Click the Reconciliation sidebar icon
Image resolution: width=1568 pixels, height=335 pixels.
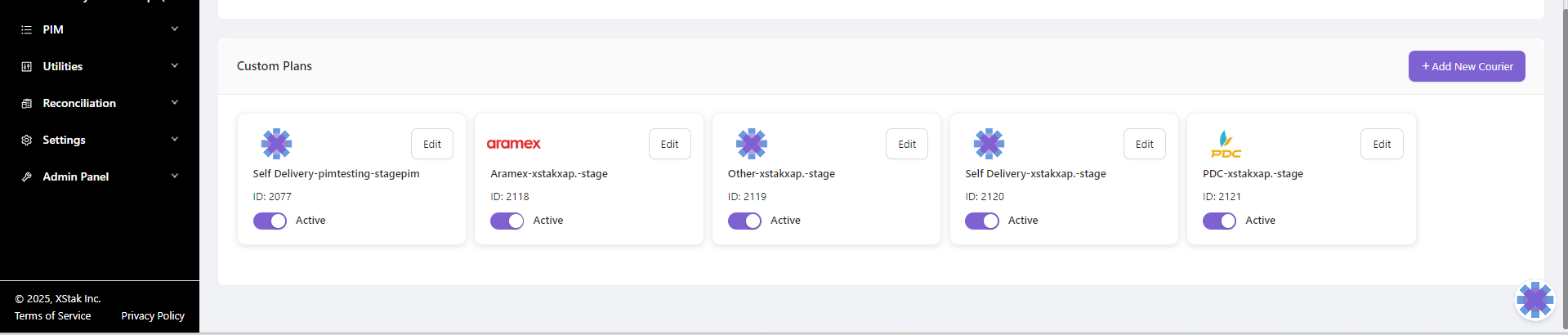[26, 103]
